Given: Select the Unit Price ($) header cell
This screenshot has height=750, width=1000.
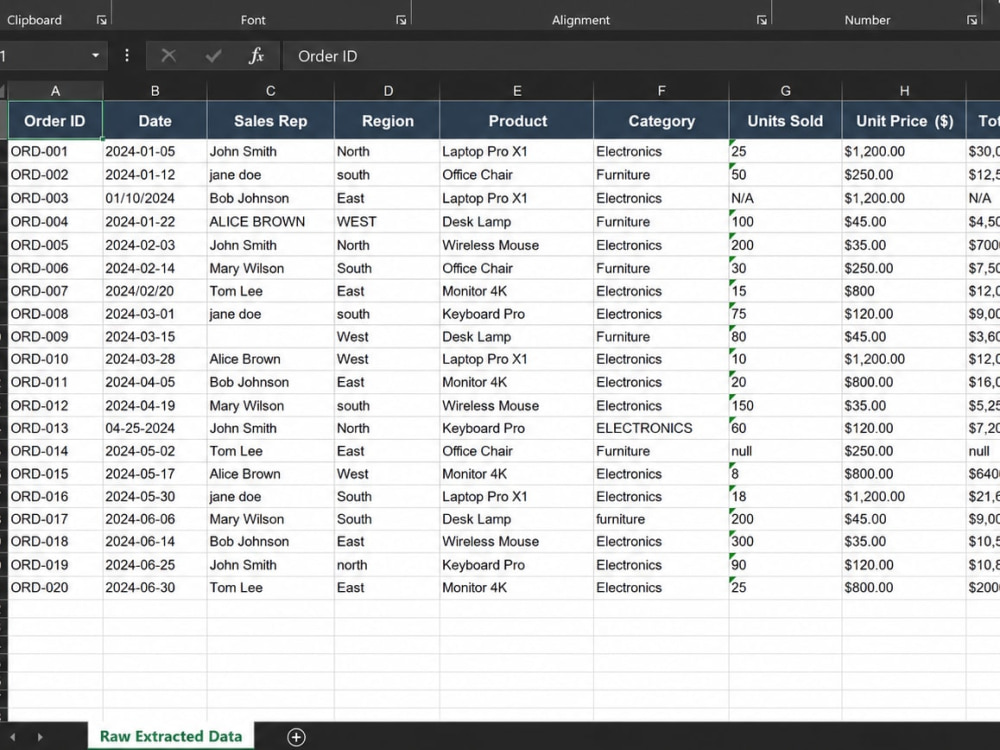Looking at the screenshot, I should click(904, 121).
